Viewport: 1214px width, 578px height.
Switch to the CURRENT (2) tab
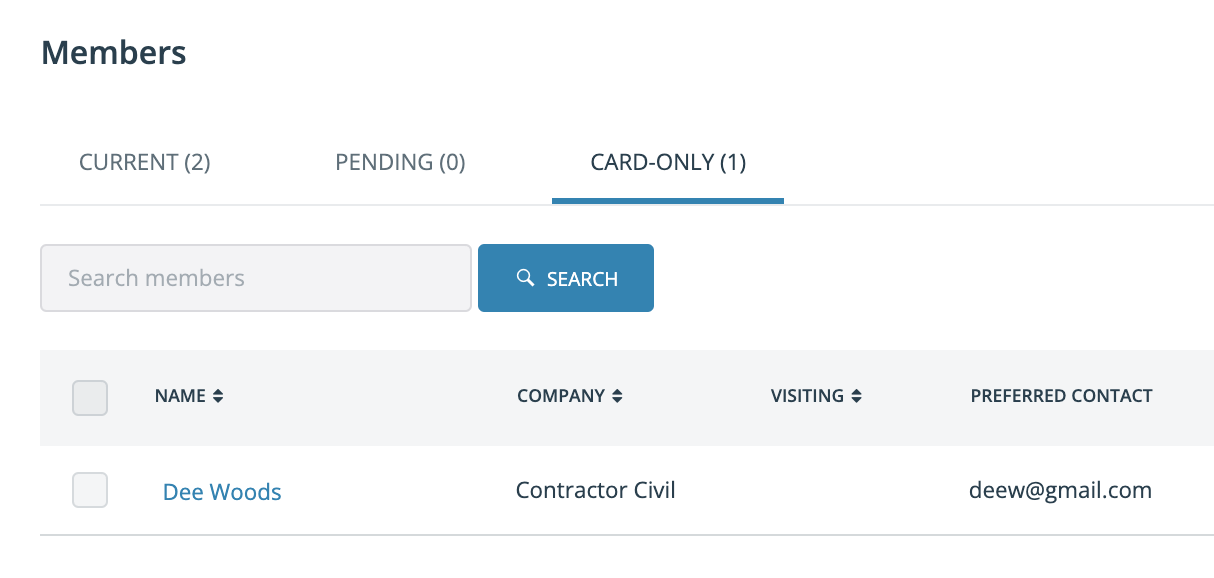point(145,162)
